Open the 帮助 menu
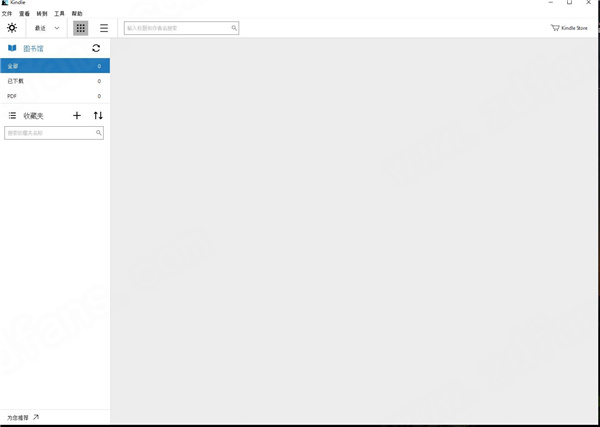600x427 pixels. (x=77, y=14)
